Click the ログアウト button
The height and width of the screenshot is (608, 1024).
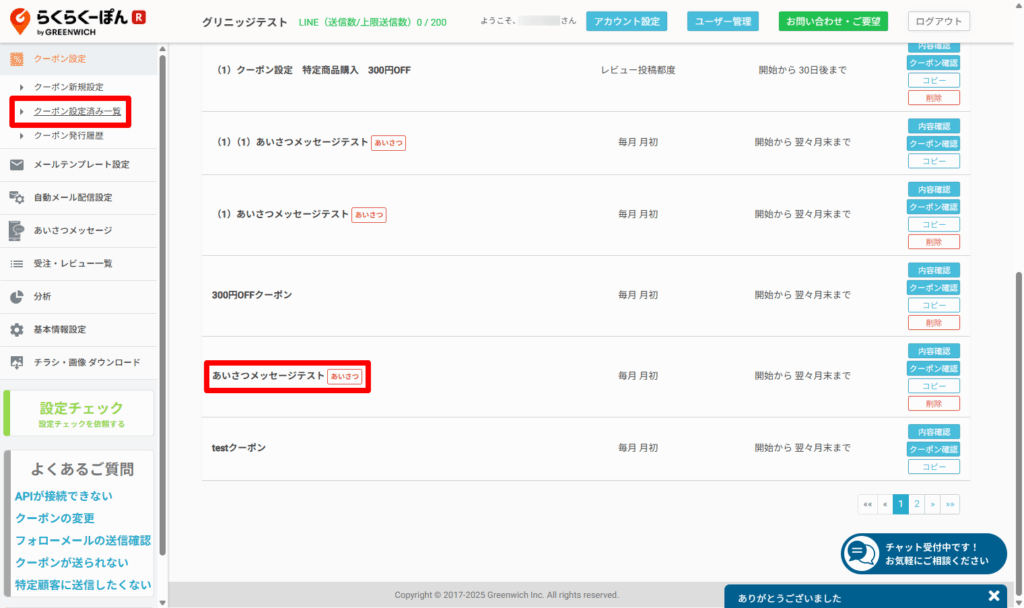(x=938, y=22)
